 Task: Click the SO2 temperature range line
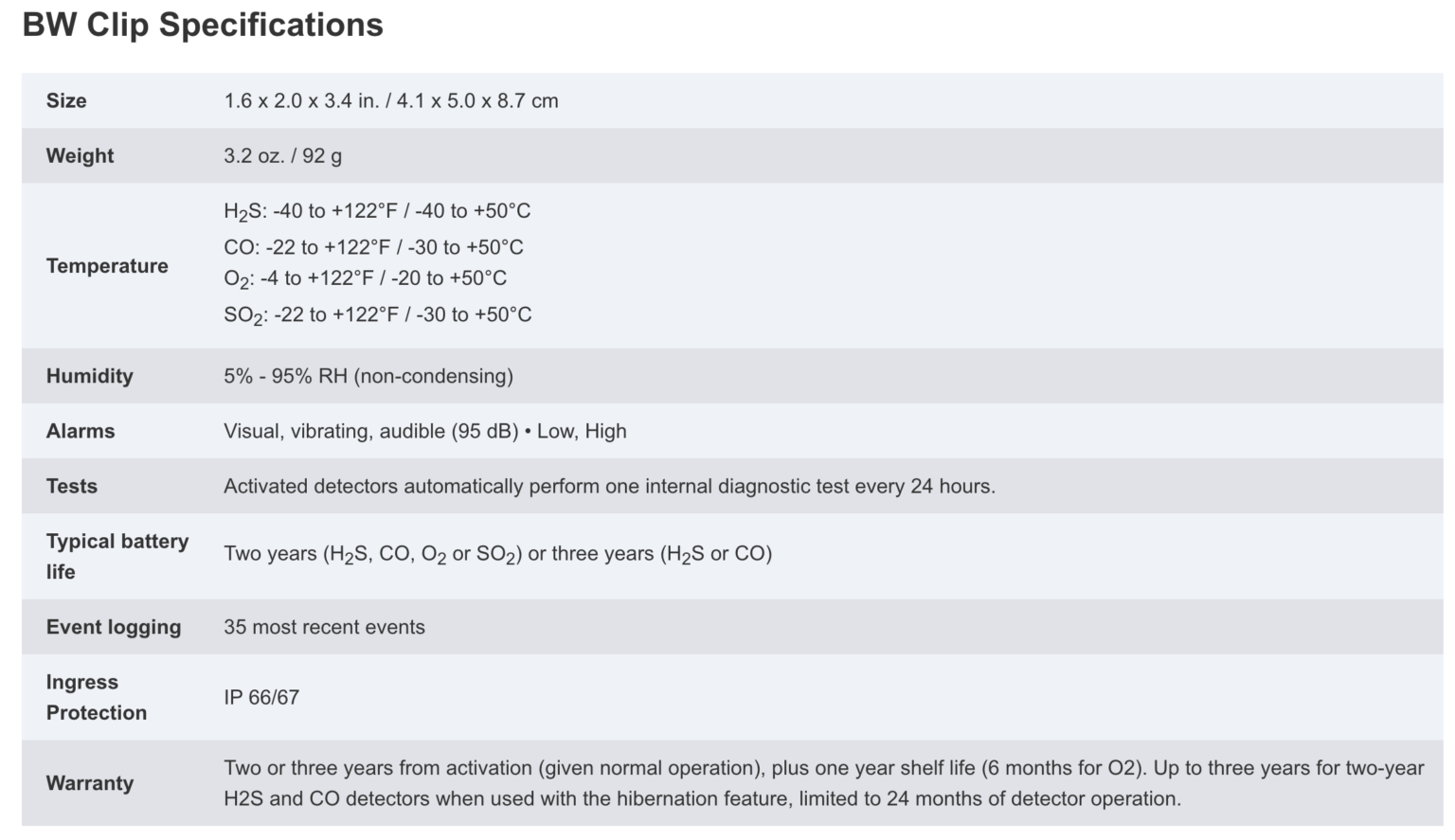(377, 314)
